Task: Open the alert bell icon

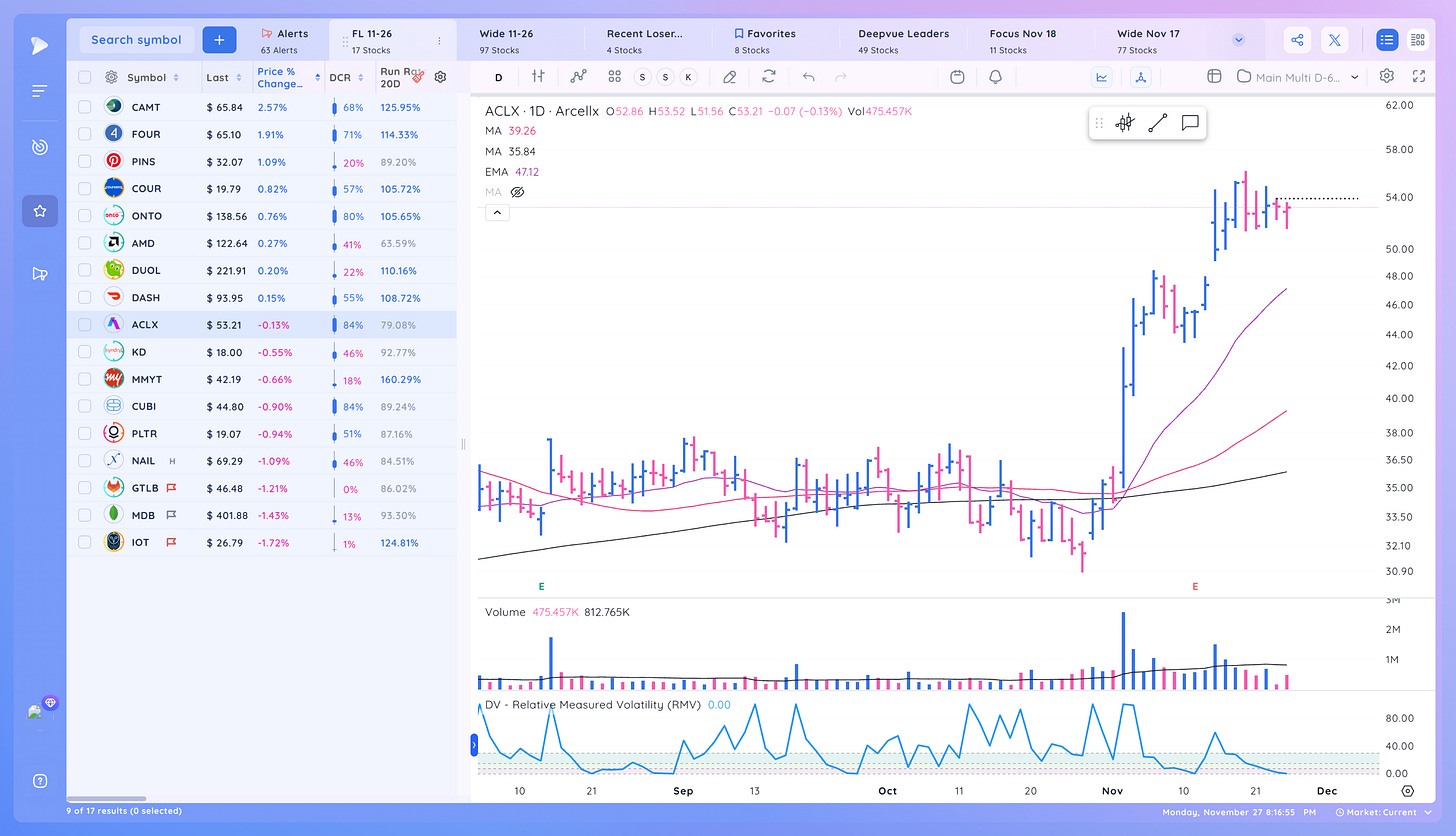Action: (995, 76)
